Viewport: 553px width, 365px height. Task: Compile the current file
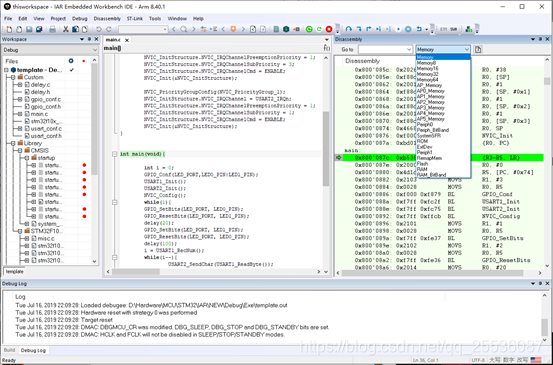coord(276,29)
